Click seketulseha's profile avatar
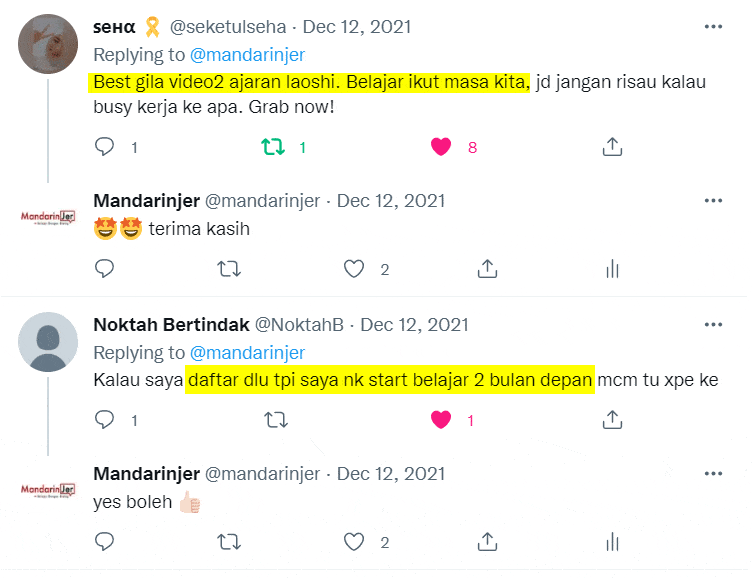752x578 pixels. [48, 45]
